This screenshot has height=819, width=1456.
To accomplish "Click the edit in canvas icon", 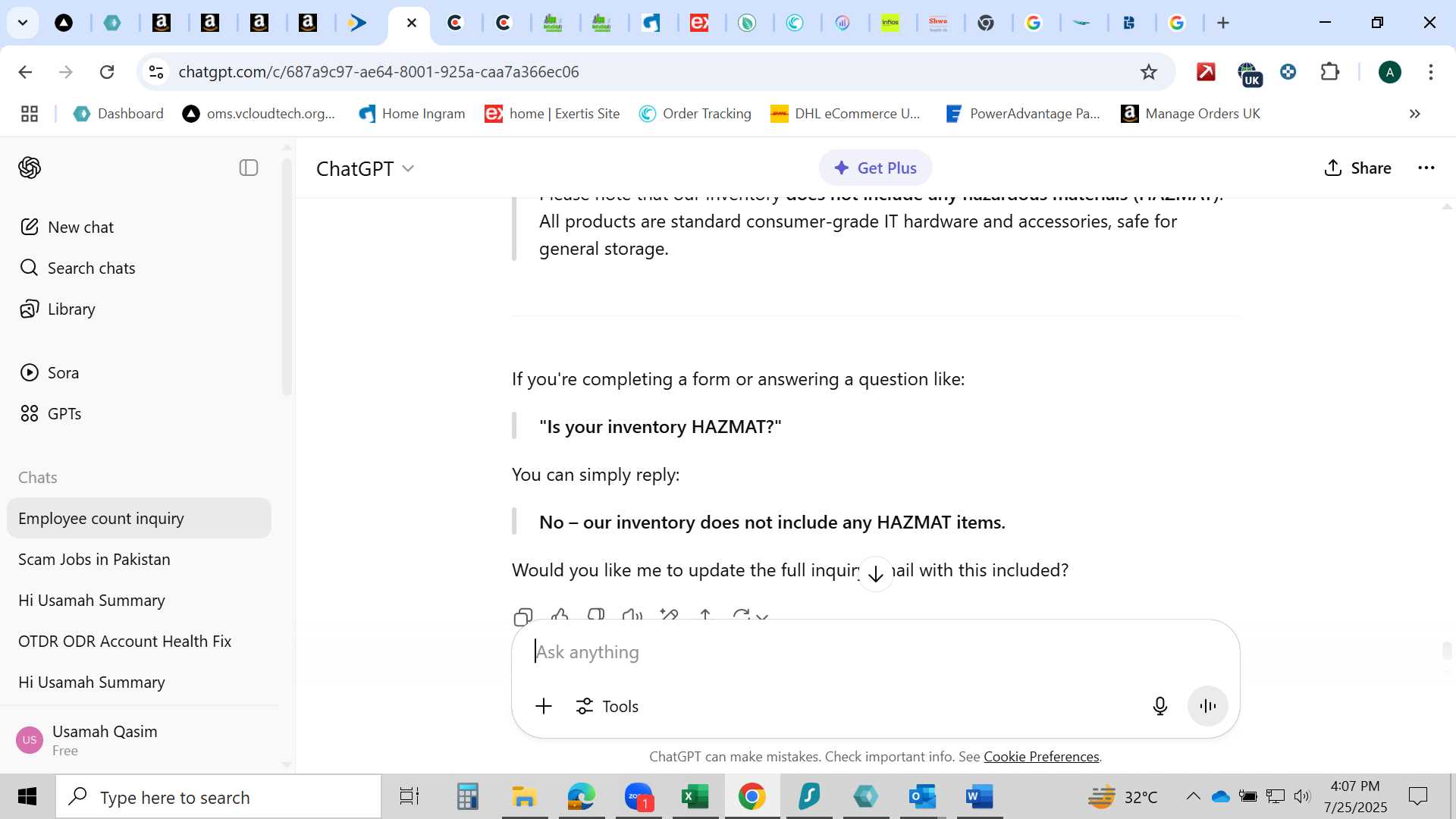I will pyautogui.click(x=669, y=616).
